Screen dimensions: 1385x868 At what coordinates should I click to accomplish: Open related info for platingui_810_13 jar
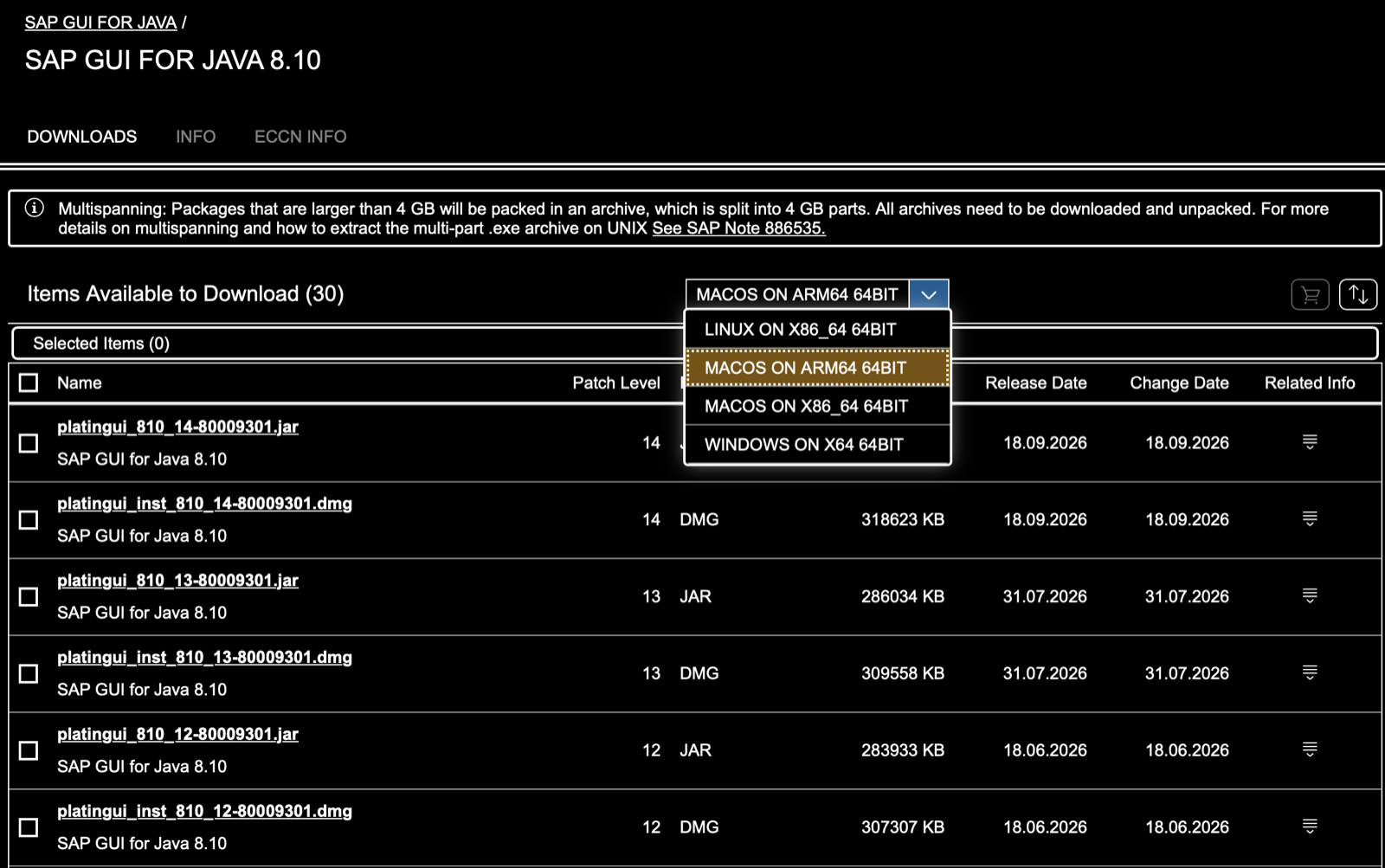click(x=1310, y=596)
